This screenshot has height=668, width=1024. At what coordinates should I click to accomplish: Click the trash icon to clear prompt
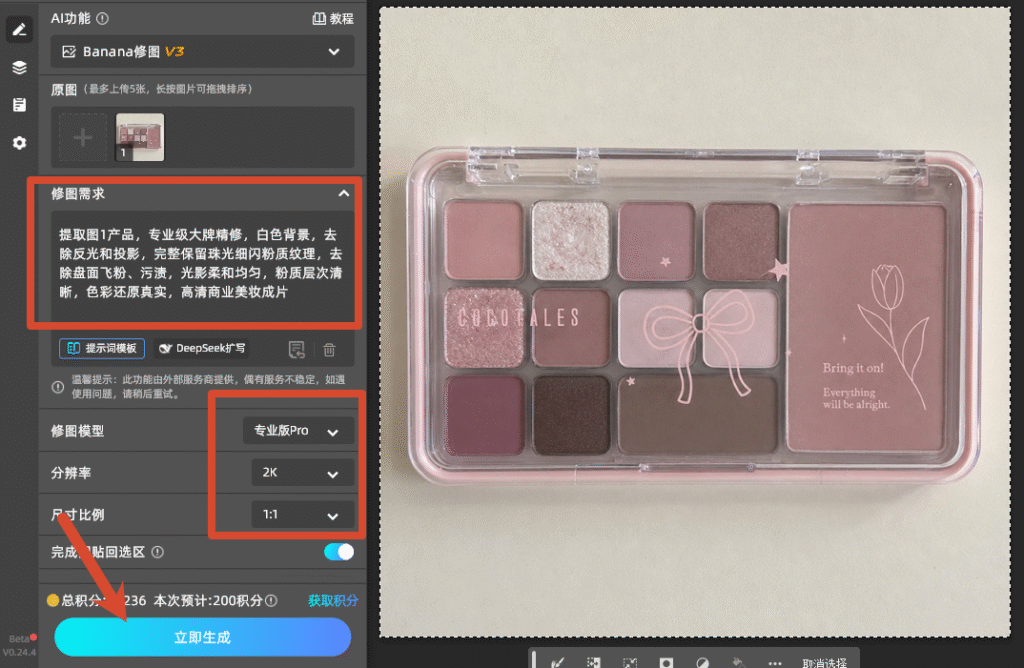[329, 349]
